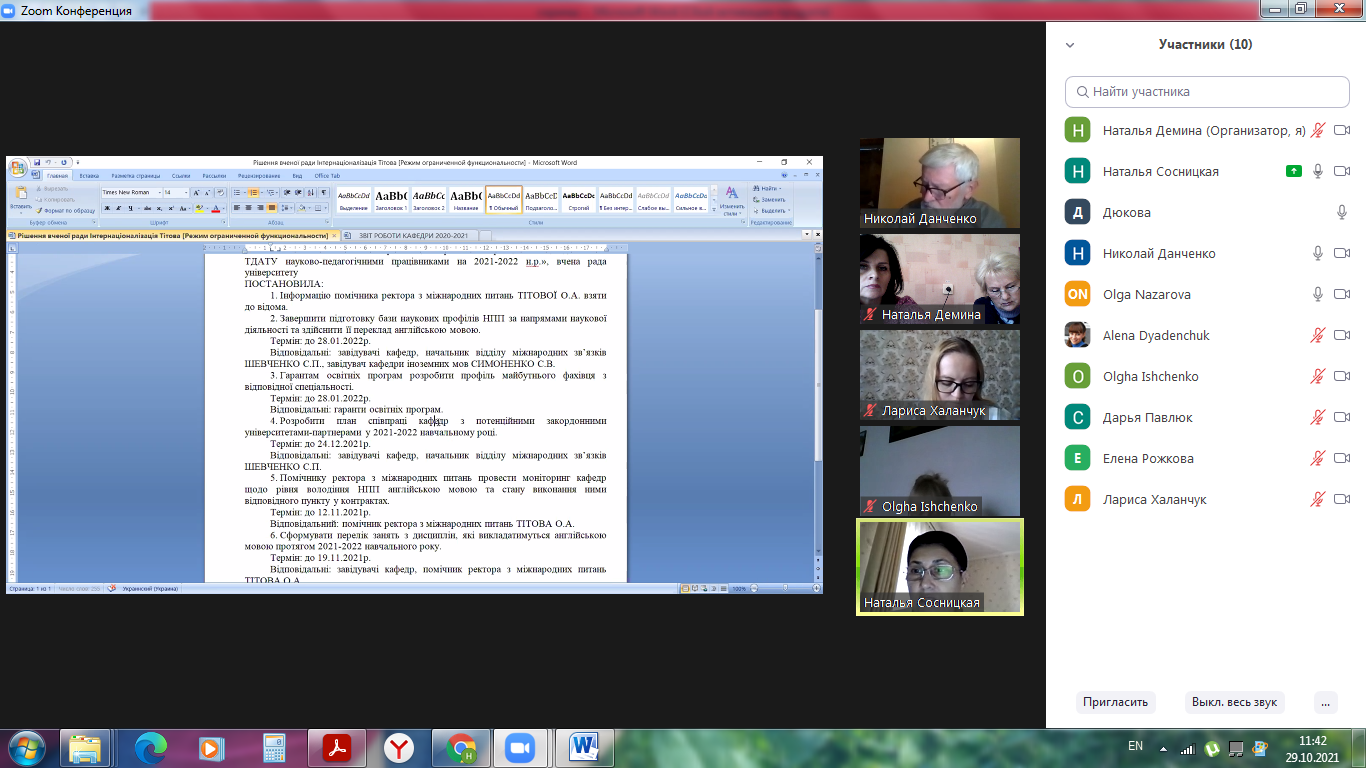The image size is (1366, 768).
Task: Toggle muted microphone for Дарья Павлюк
Action: (x=1318, y=417)
